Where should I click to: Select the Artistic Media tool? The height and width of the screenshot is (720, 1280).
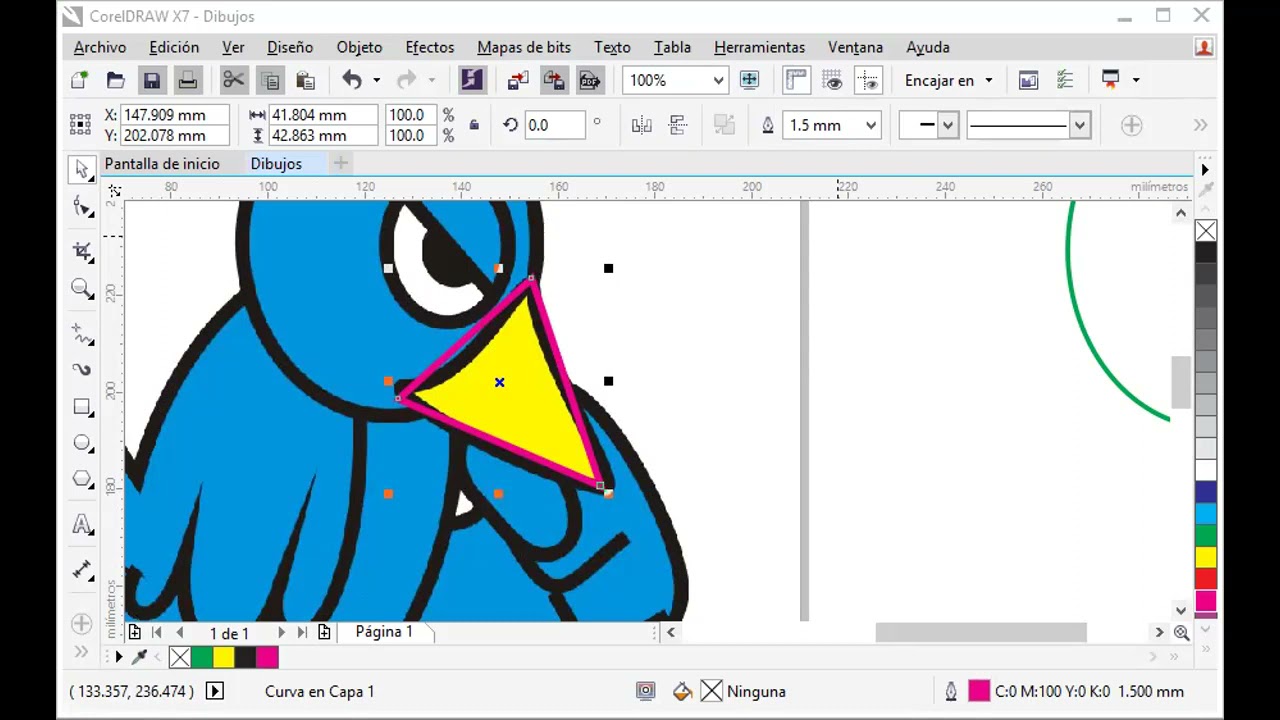tap(82, 370)
